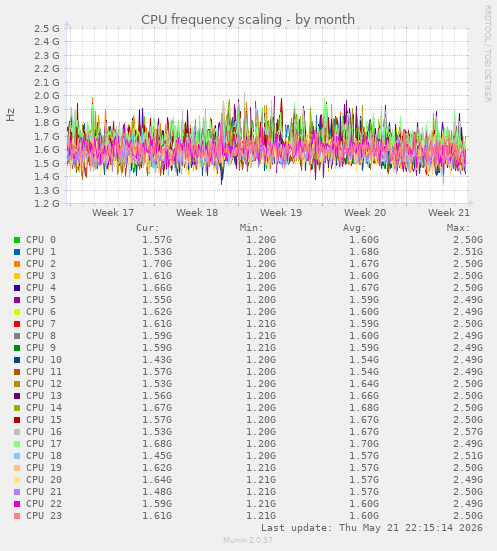
Task: Select the CPU 11 legend label
Action: click(44, 371)
